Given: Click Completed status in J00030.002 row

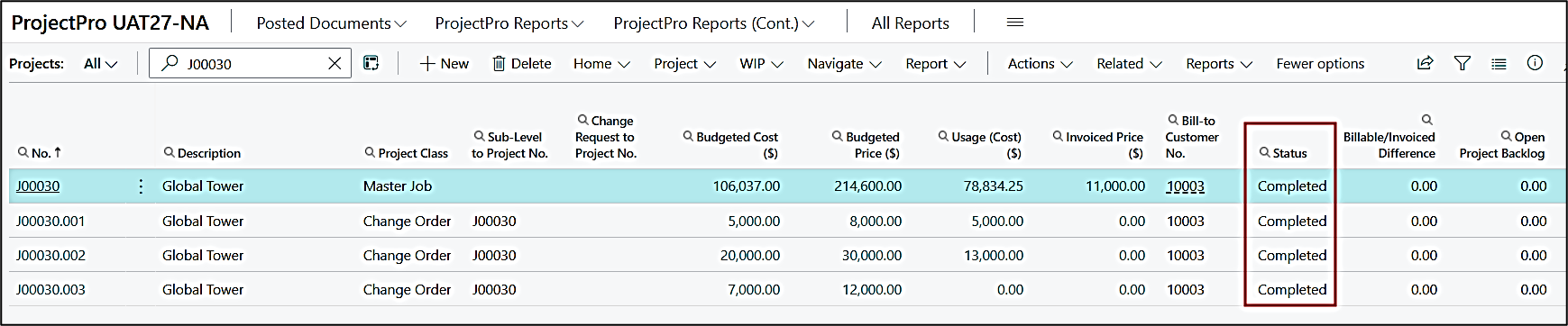Looking at the screenshot, I should point(1292,256).
